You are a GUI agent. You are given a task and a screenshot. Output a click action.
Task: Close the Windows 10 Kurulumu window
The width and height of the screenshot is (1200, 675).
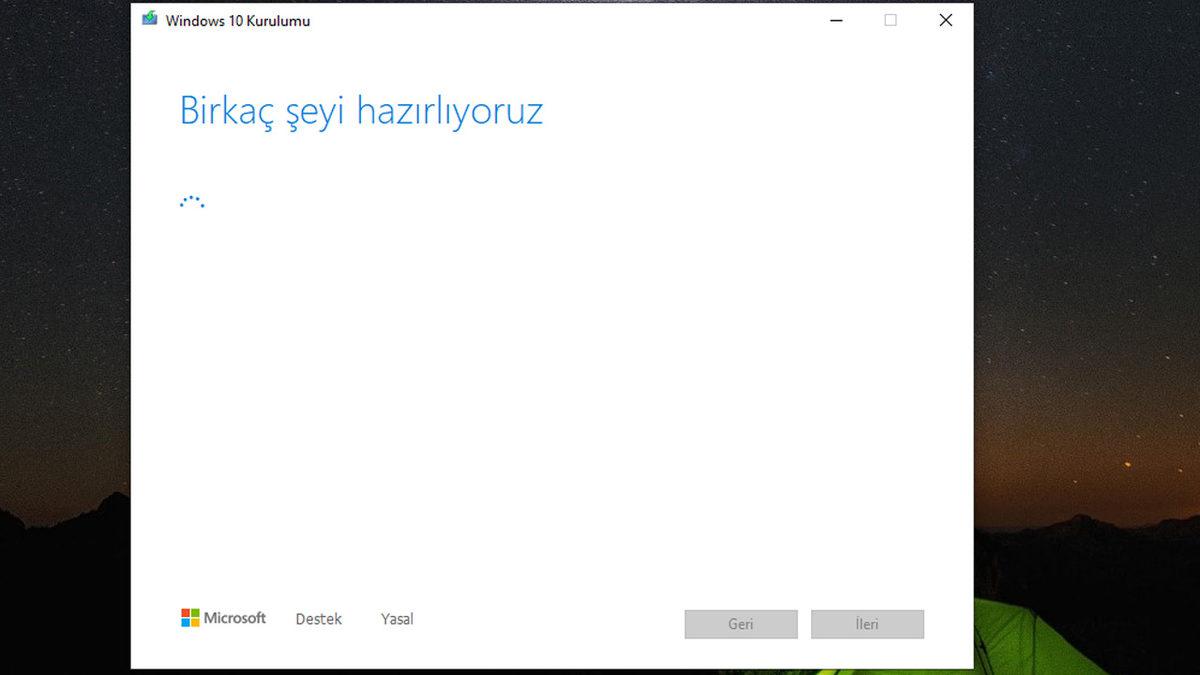coord(945,19)
